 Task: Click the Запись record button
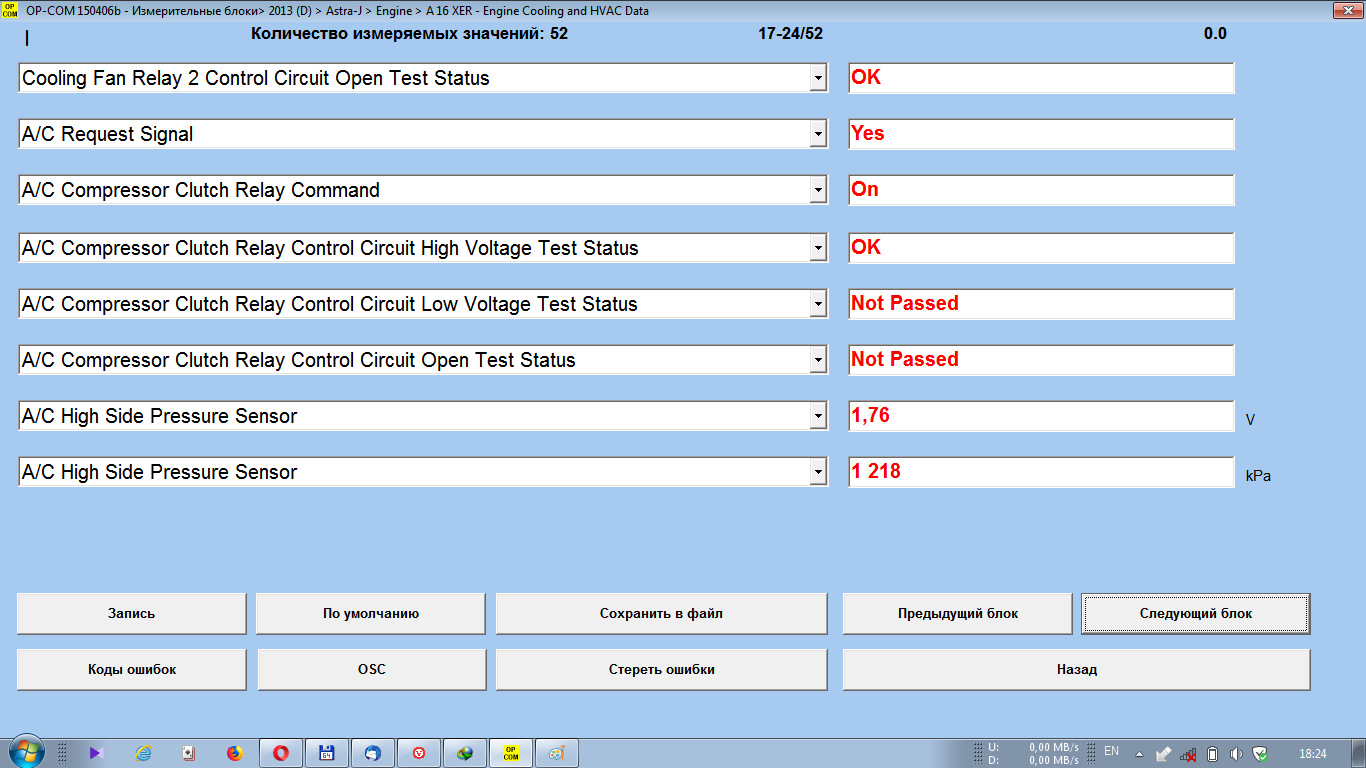[132, 614]
